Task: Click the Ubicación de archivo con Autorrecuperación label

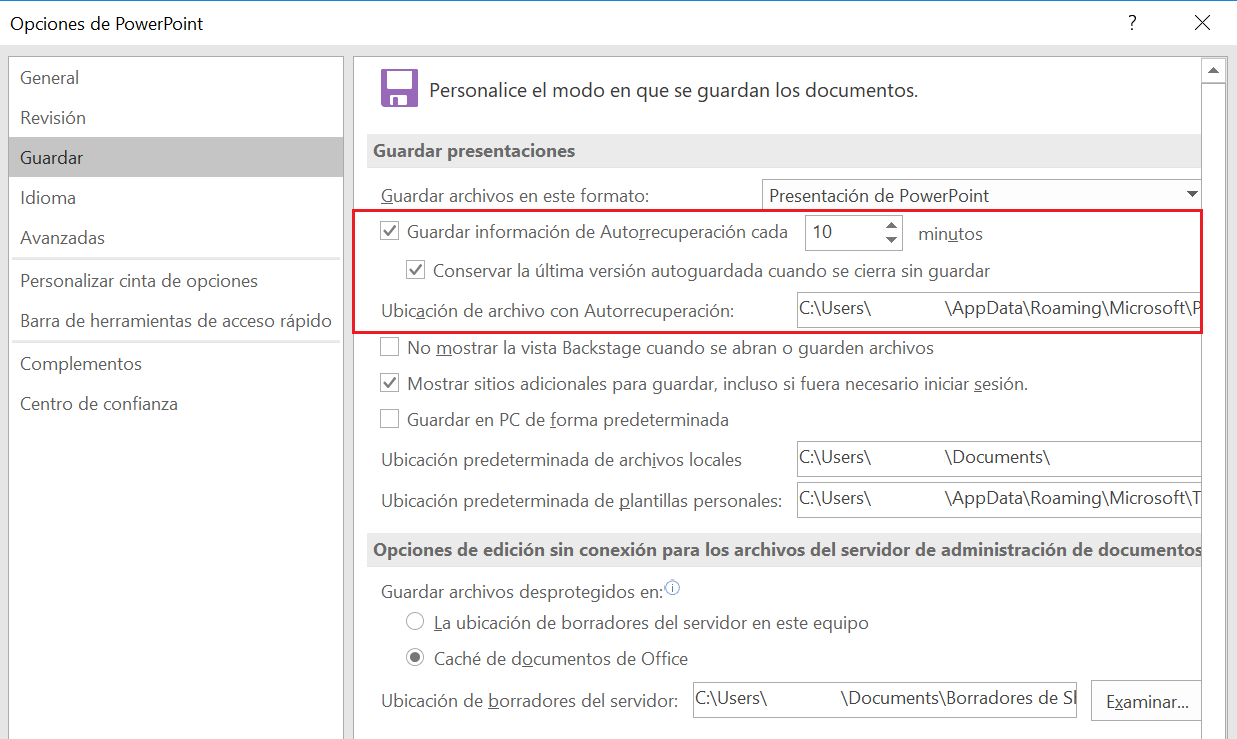Action: point(558,311)
